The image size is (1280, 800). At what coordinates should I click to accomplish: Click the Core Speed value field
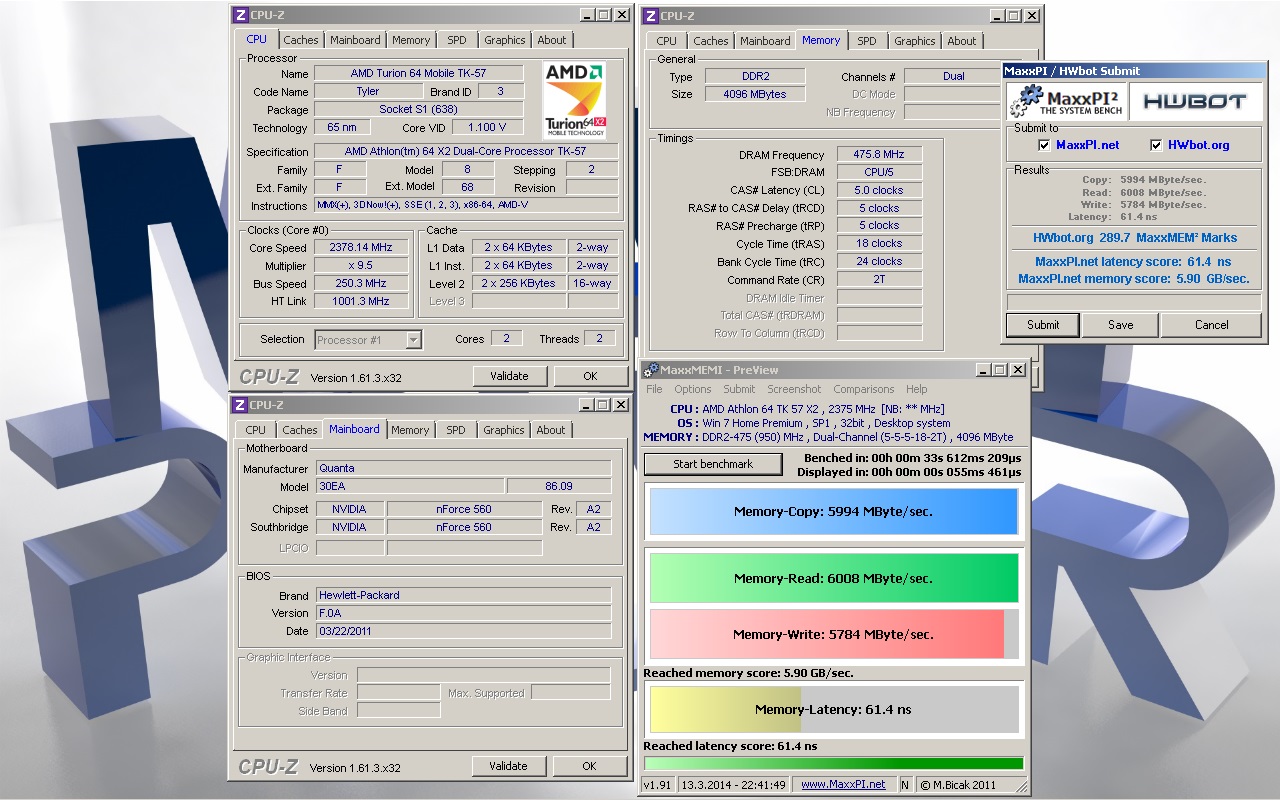(361, 248)
